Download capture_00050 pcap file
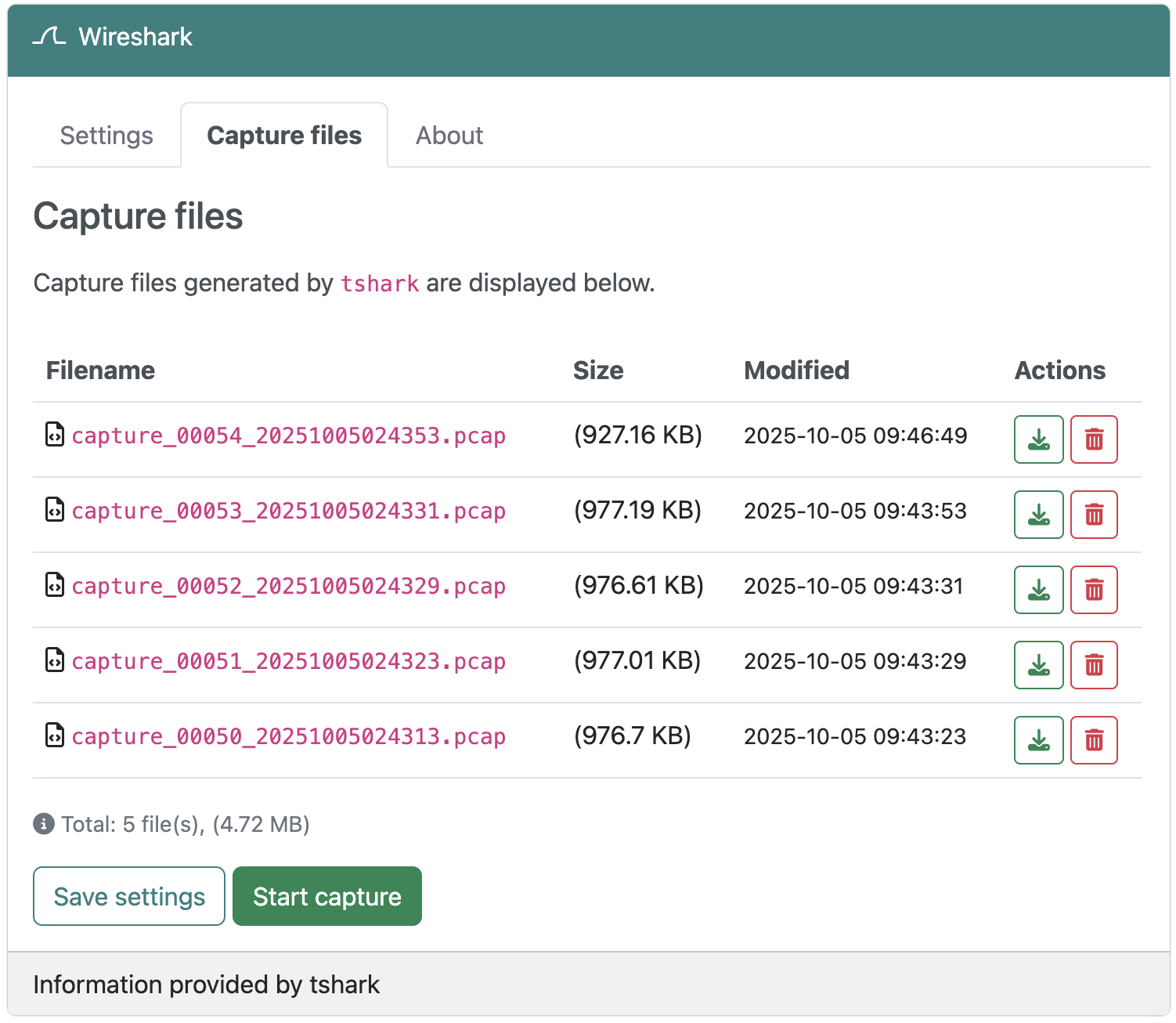The height and width of the screenshot is (1023, 1176). (x=1038, y=740)
